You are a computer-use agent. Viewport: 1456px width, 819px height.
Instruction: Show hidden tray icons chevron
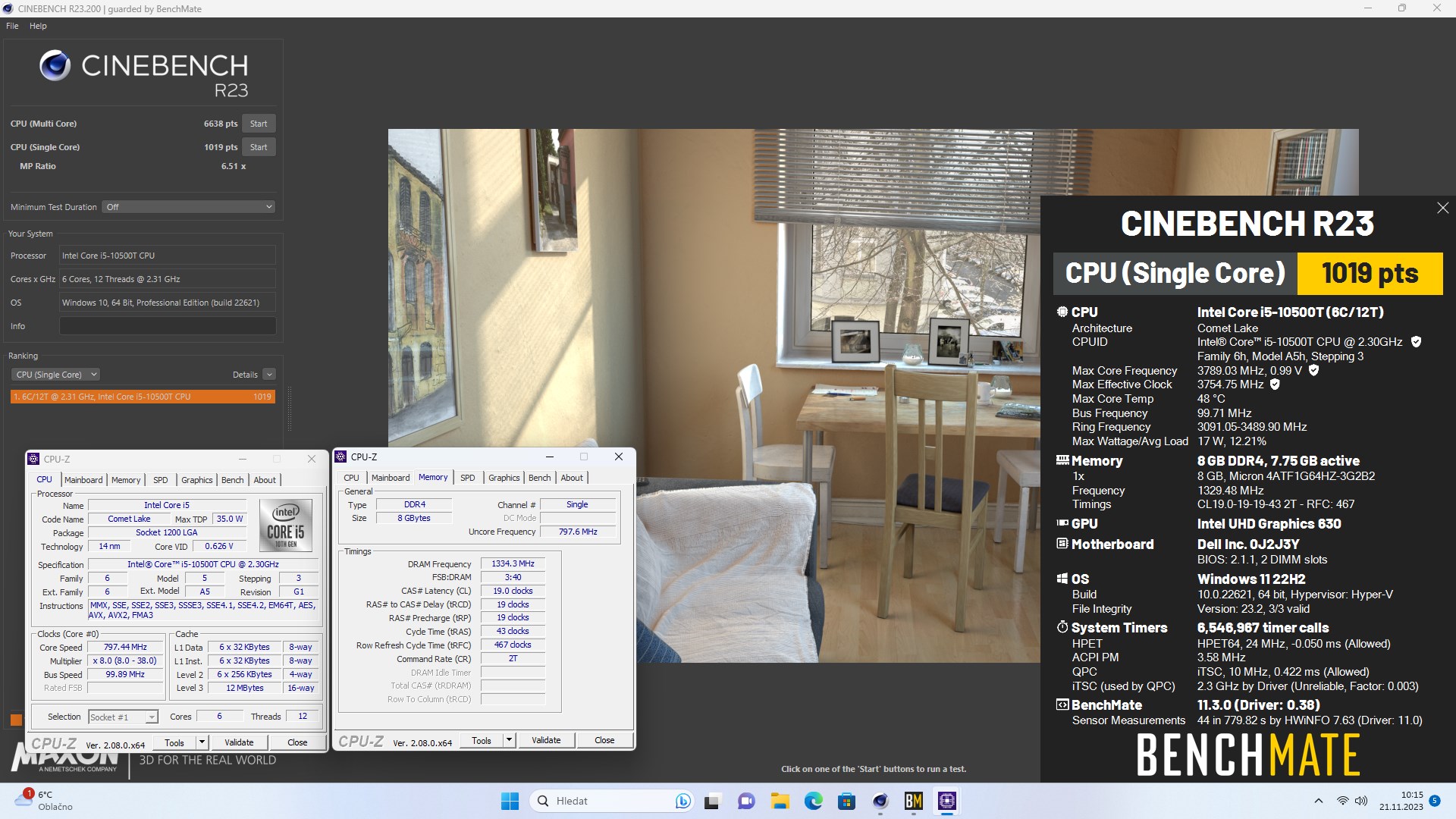coord(1318,801)
